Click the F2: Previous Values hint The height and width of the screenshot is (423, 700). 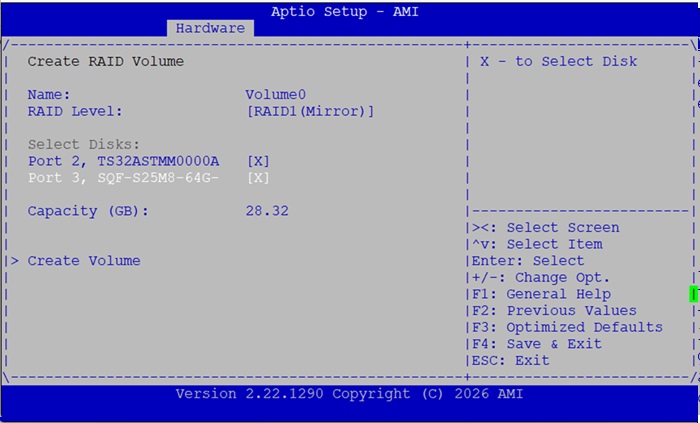point(554,311)
